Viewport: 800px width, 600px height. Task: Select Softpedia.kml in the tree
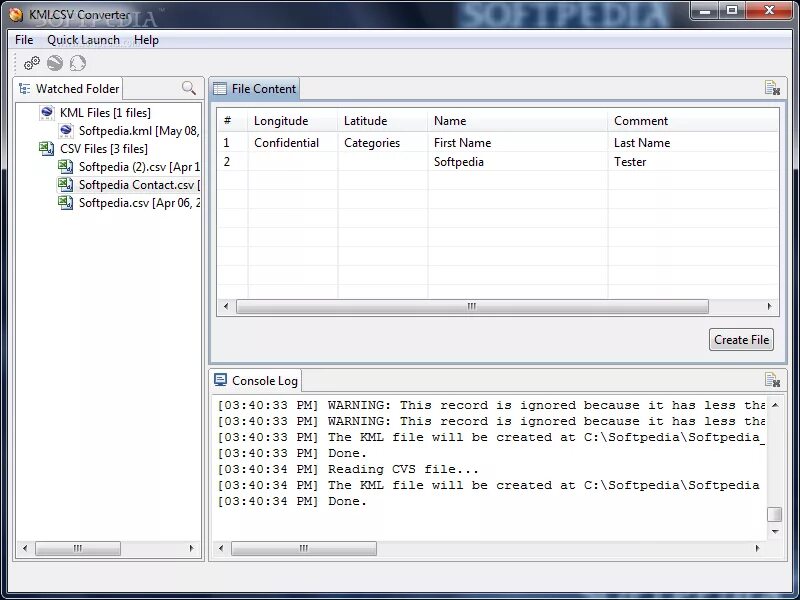point(139,131)
